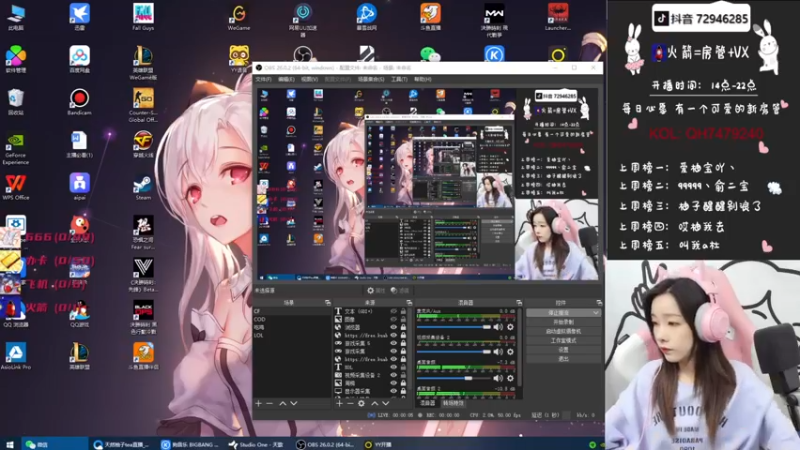Open the GeForce Experience desktop shortcut
The height and width of the screenshot is (450, 800).
click(x=15, y=148)
